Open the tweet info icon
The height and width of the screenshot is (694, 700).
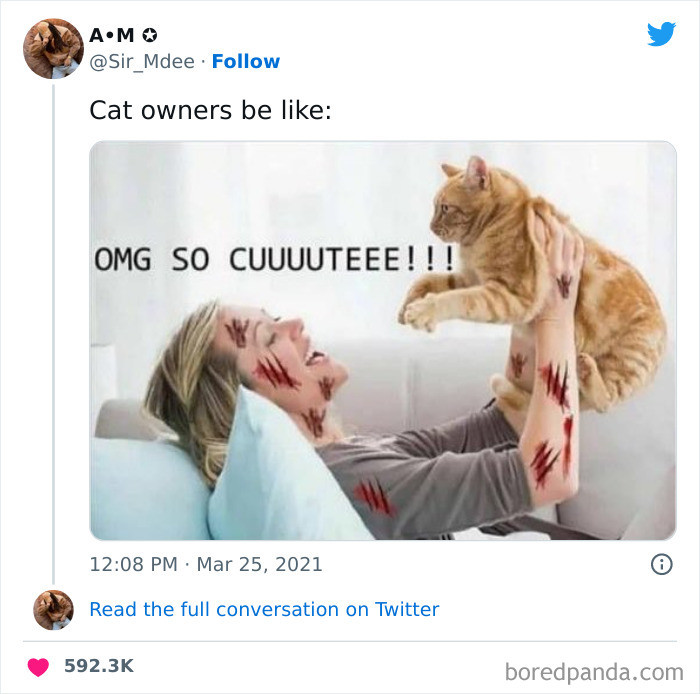(661, 565)
